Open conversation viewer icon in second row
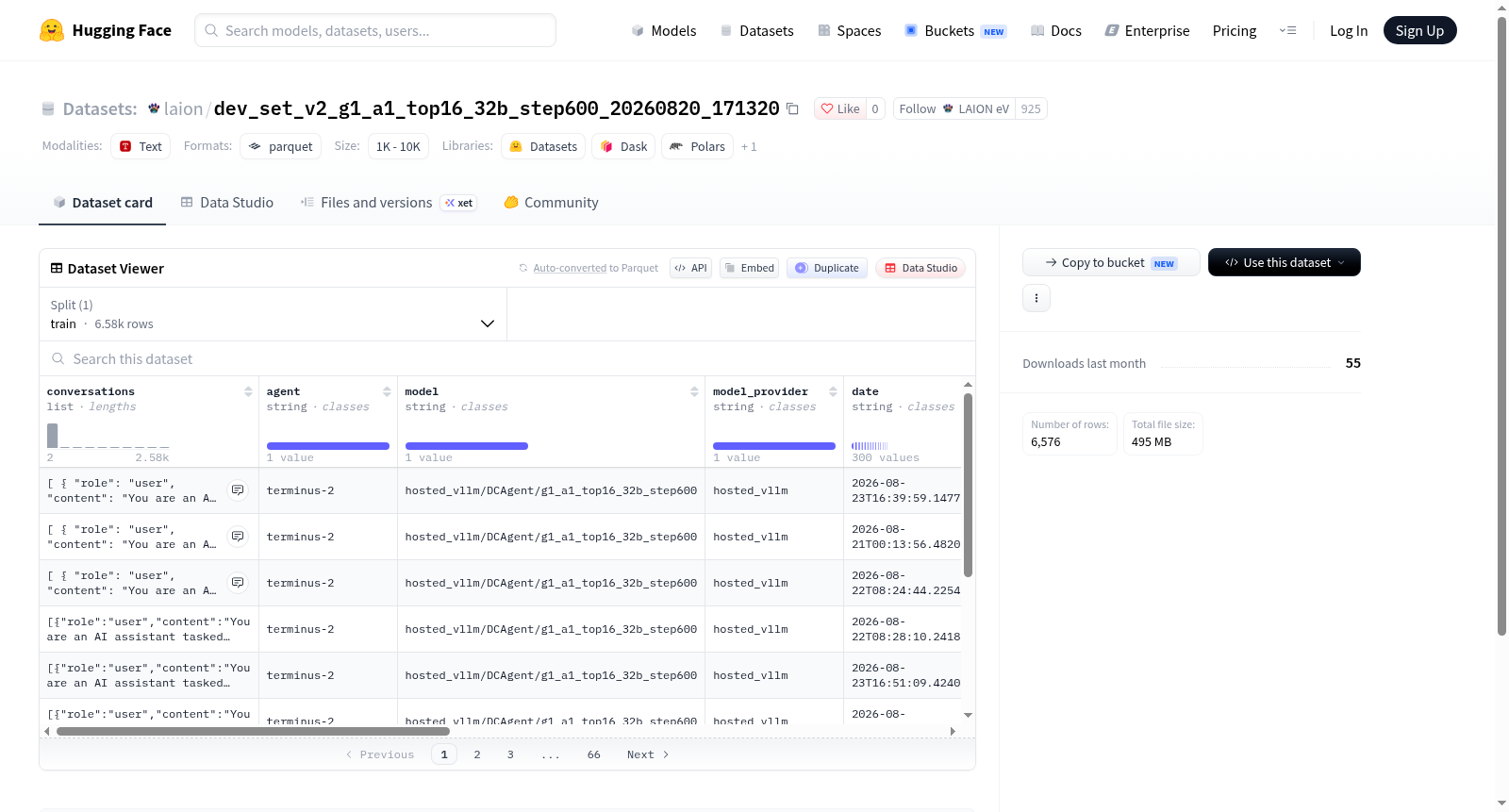1509x812 pixels. pyautogui.click(x=238, y=537)
